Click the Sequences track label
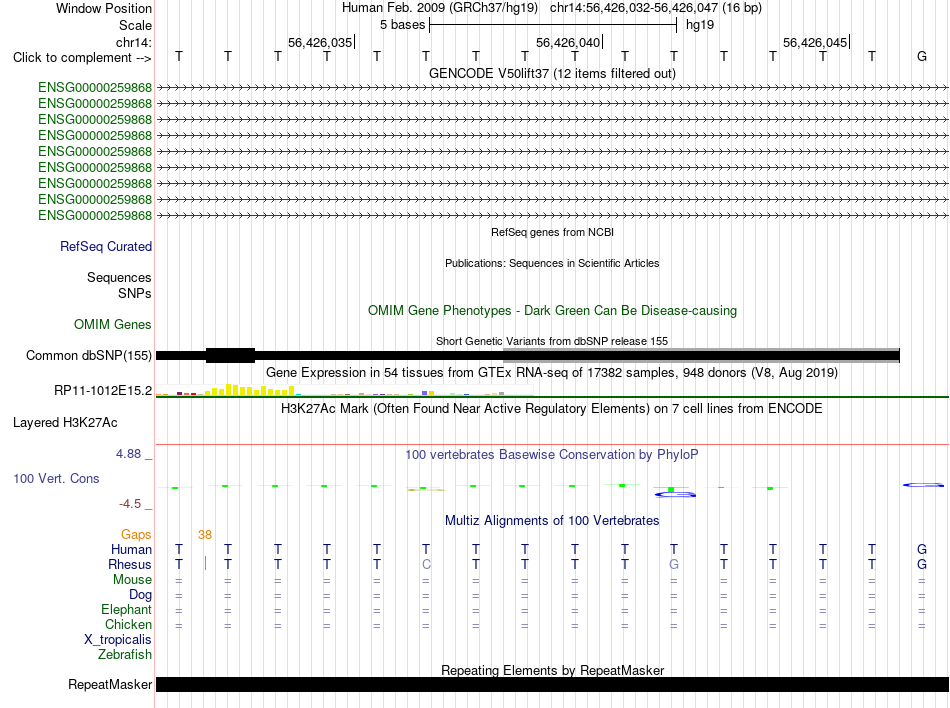The height and width of the screenshot is (708, 950). pos(119,277)
